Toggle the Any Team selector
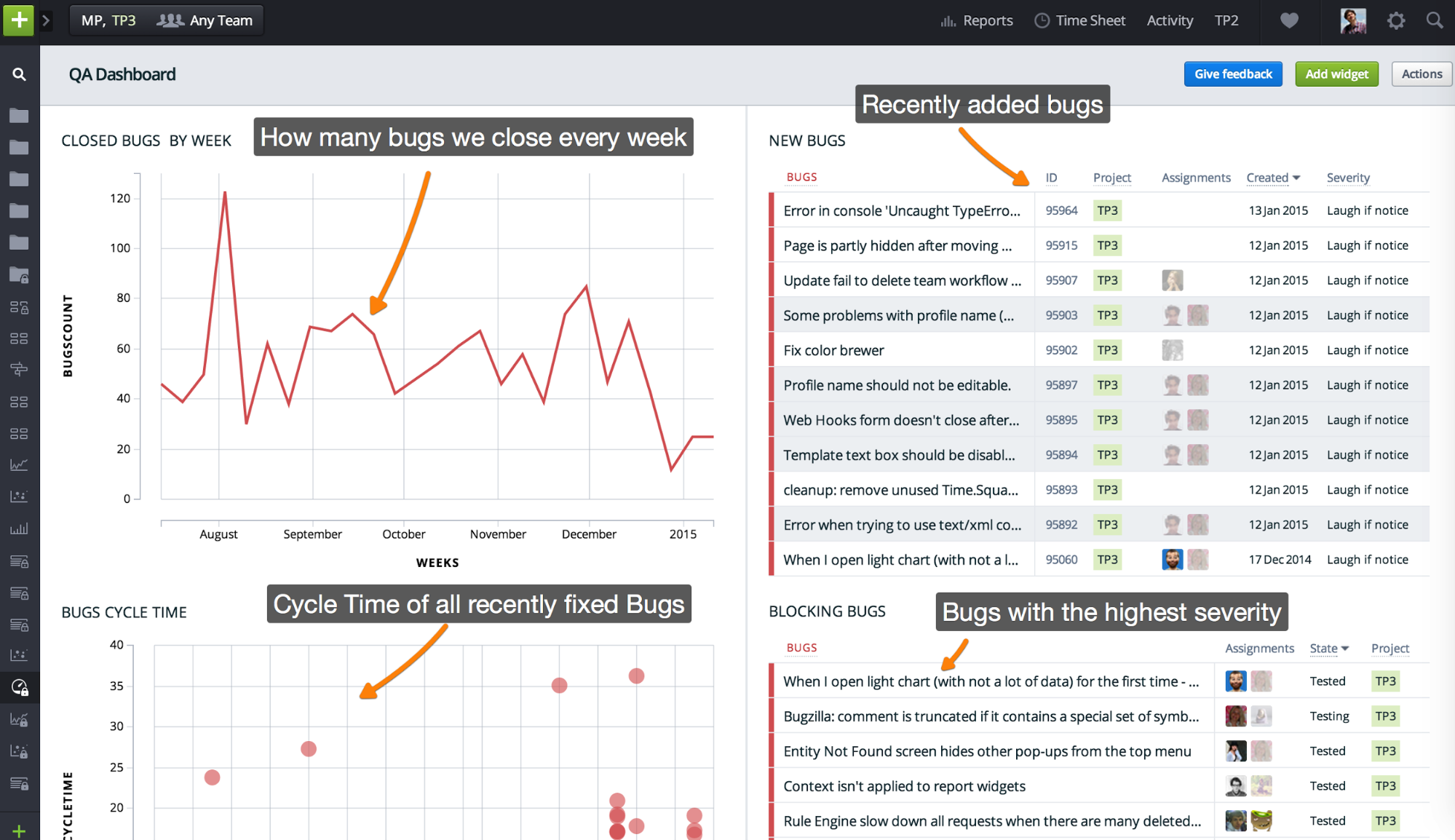 coord(206,20)
